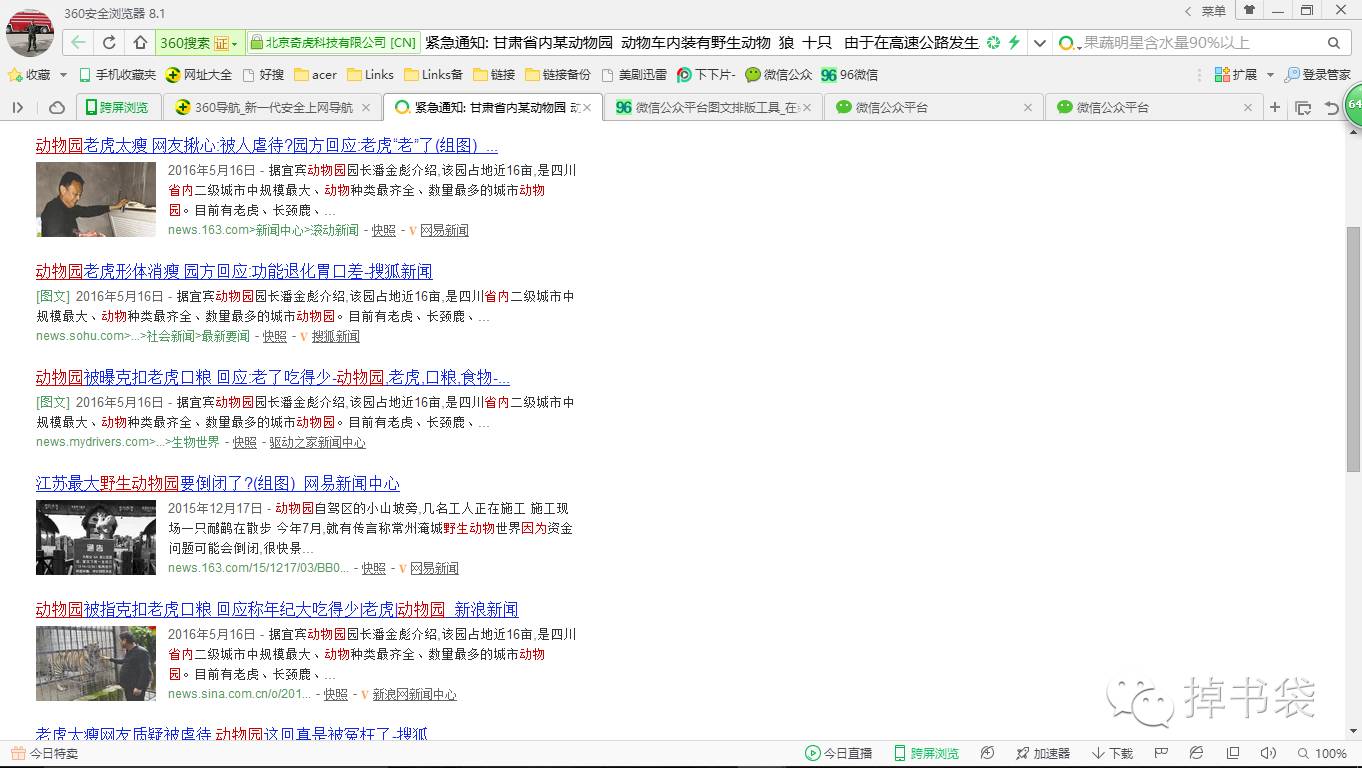Click the window split icon in status bar
This screenshot has height=768, width=1362.
(1233, 753)
